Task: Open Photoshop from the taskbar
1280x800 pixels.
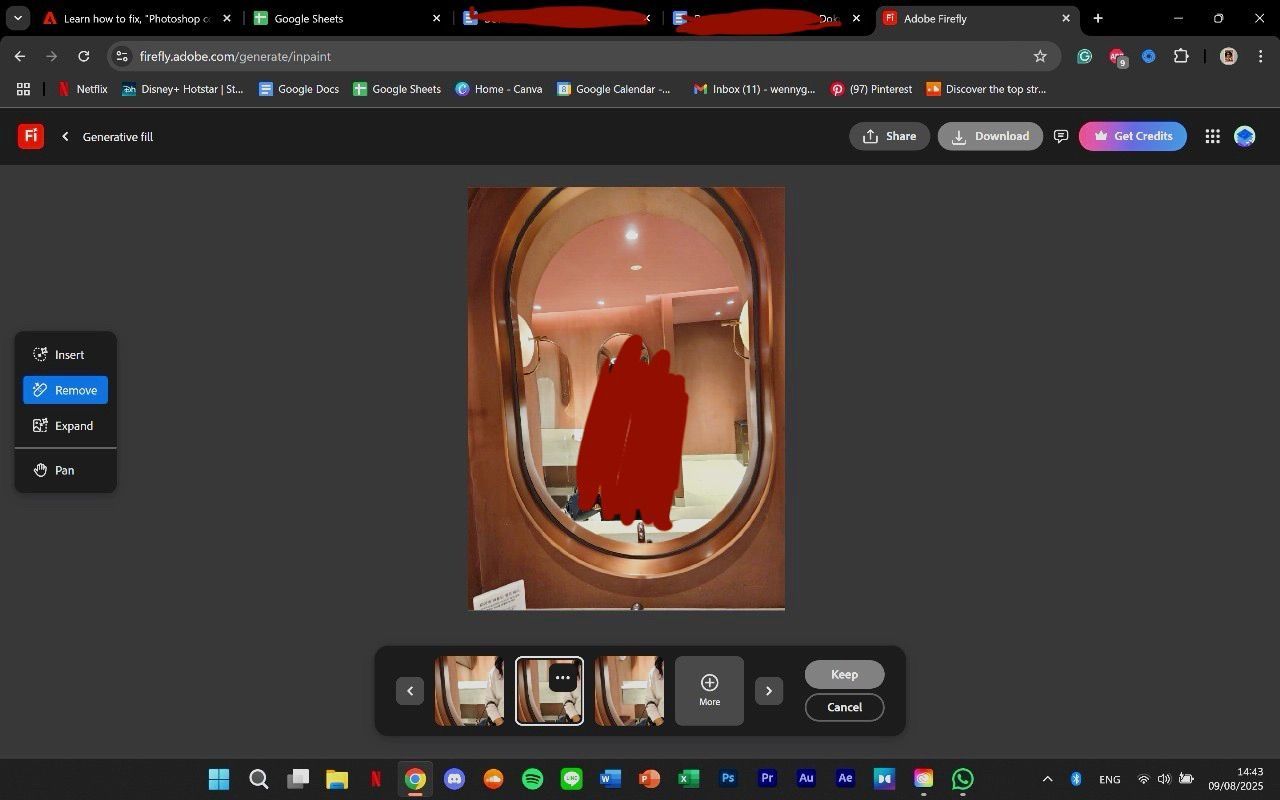Action: point(728,779)
